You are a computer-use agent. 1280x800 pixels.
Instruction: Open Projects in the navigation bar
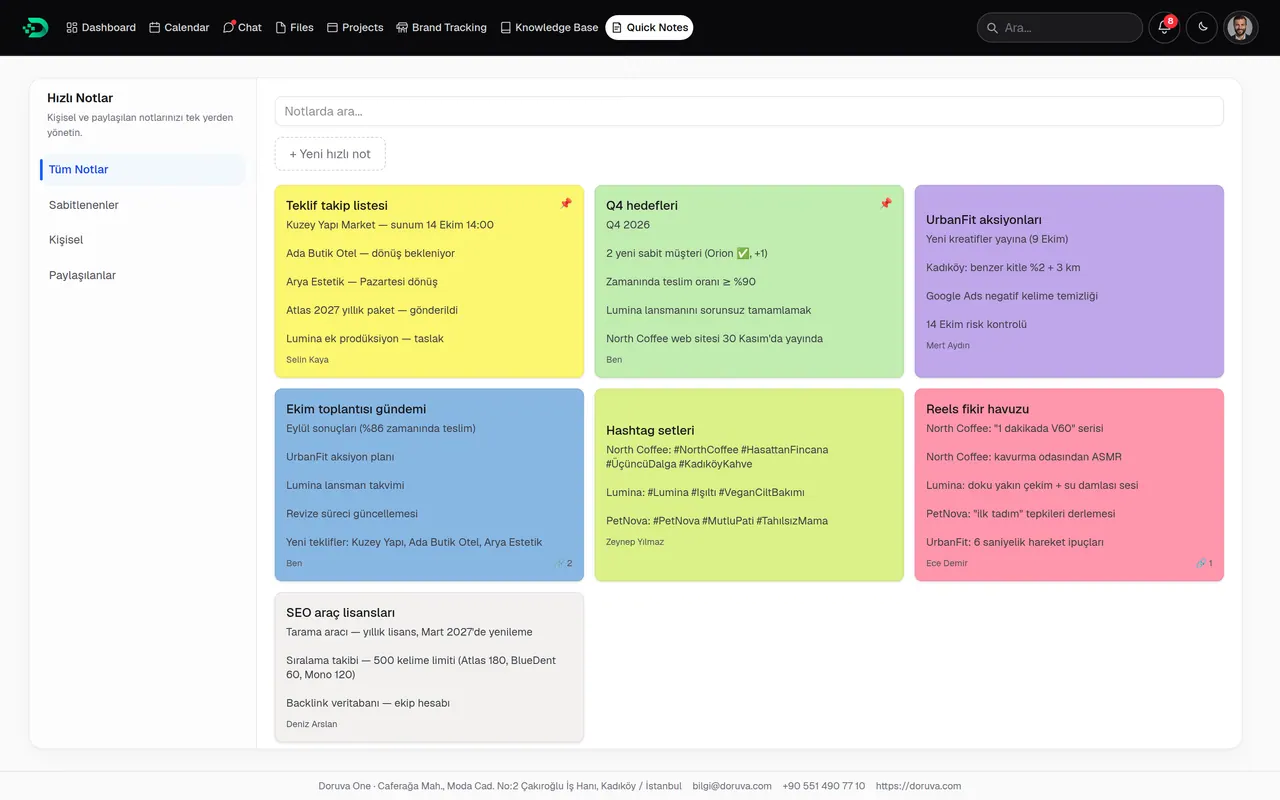point(355,28)
